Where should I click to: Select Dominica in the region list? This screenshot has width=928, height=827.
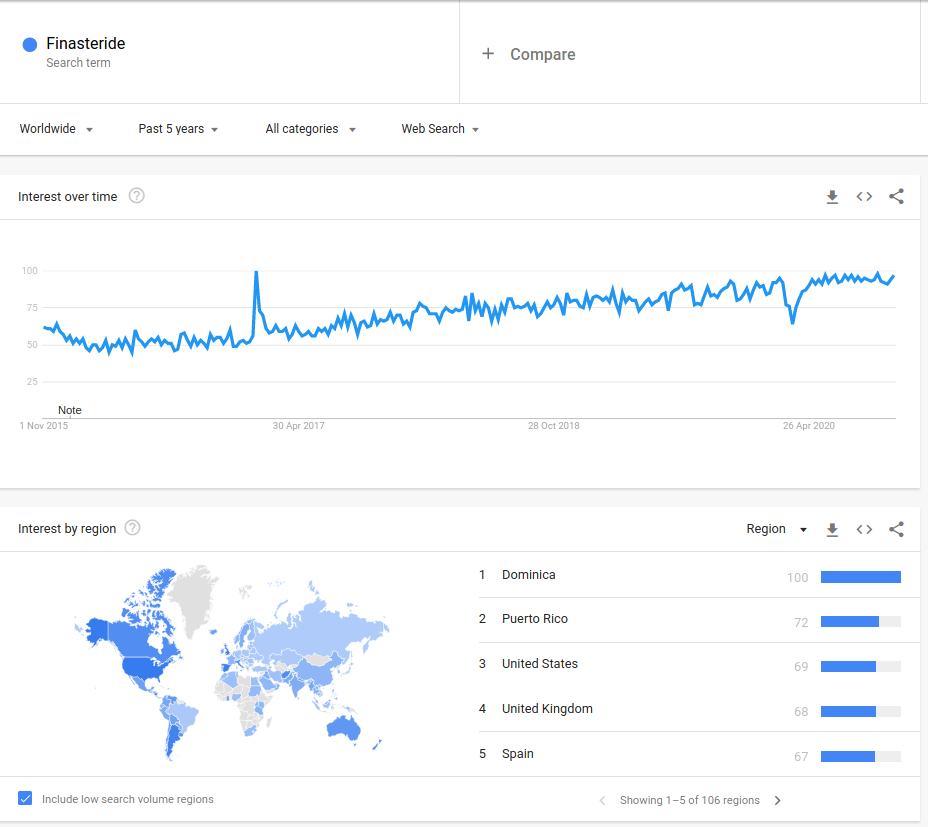point(529,575)
